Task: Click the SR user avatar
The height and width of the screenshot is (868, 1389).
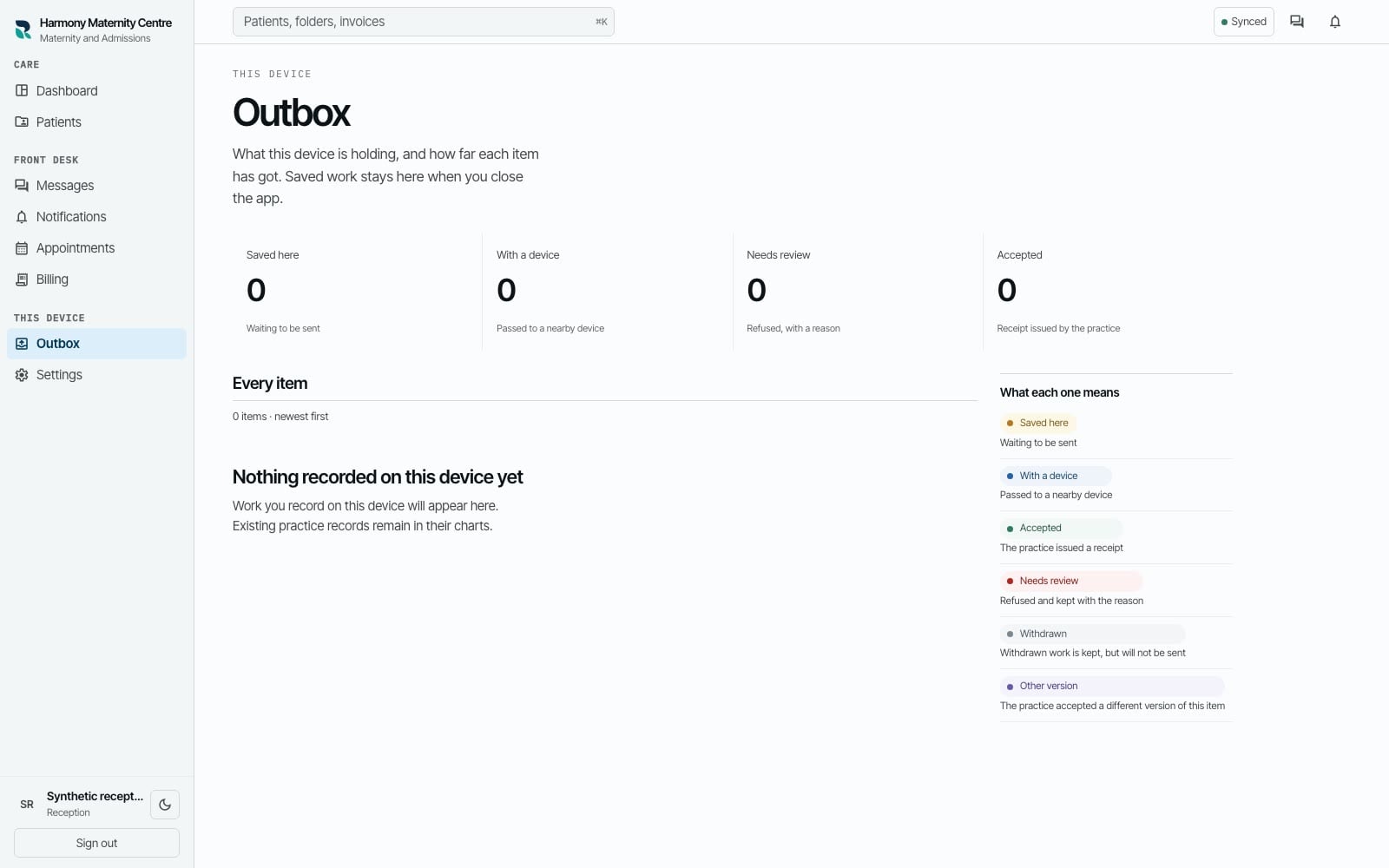Action: pyautogui.click(x=27, y=805)
